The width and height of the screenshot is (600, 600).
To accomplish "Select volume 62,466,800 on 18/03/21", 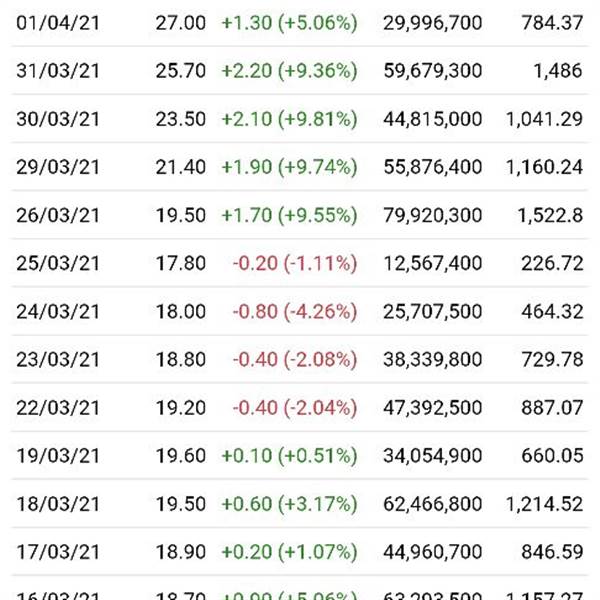I will tap(433, 504).
